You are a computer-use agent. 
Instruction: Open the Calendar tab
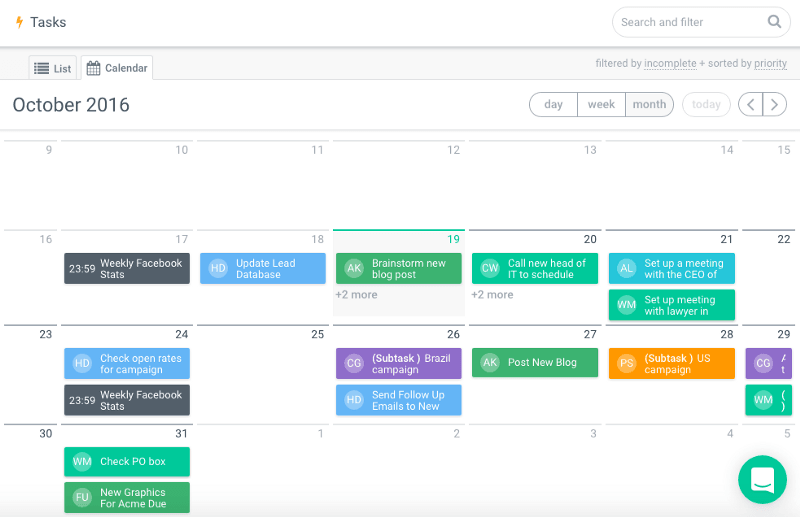click(117, 68)
